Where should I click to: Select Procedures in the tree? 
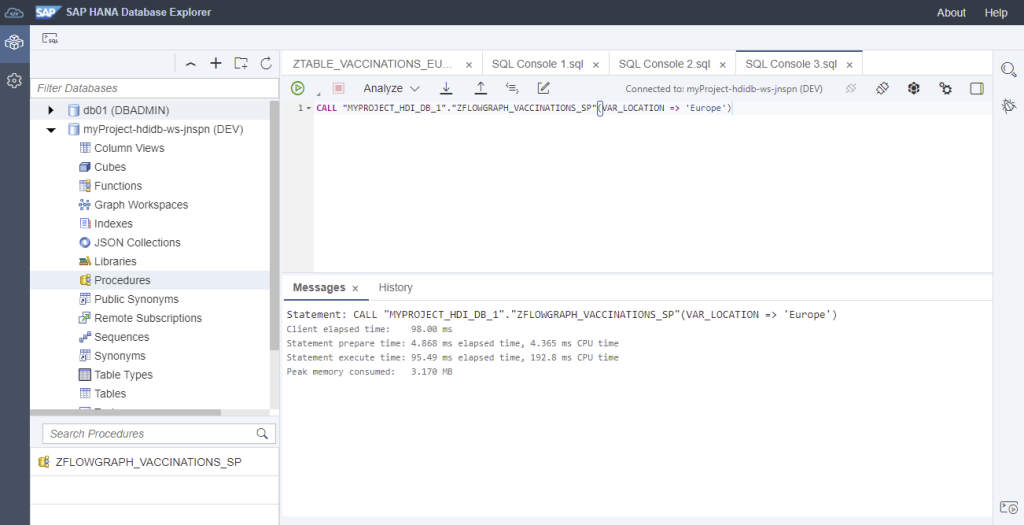pyautogui.click(x=122, y=280)
